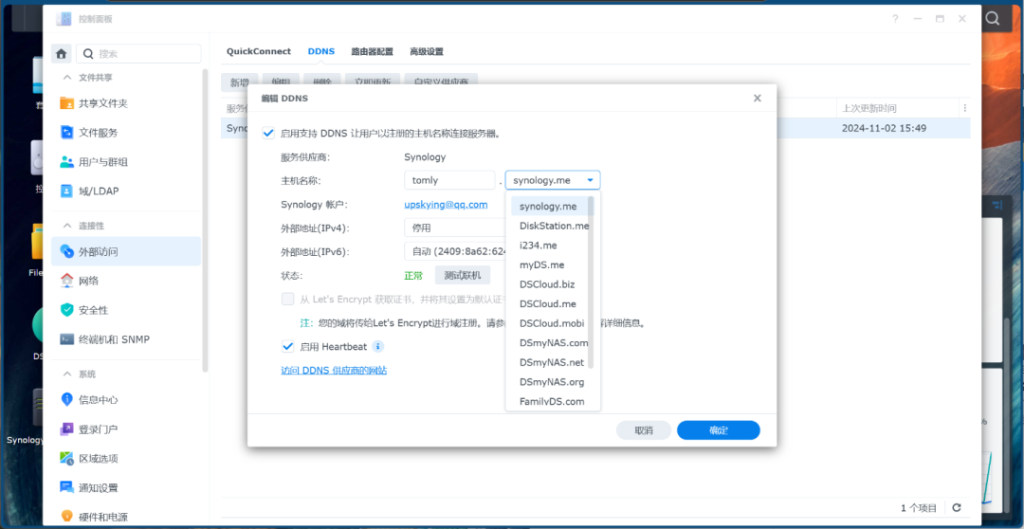1024x529 pixels.
Task: Click the domain dropdown list scrollbar
Action: pos(592,281)
